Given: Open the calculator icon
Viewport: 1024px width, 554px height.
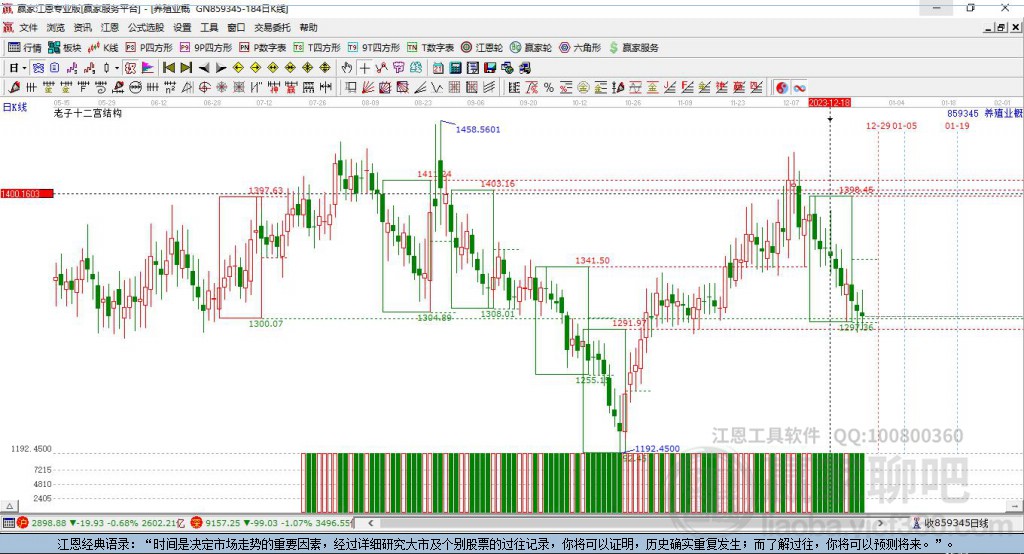Looking at the screenshot, I should tap(455, 67).
